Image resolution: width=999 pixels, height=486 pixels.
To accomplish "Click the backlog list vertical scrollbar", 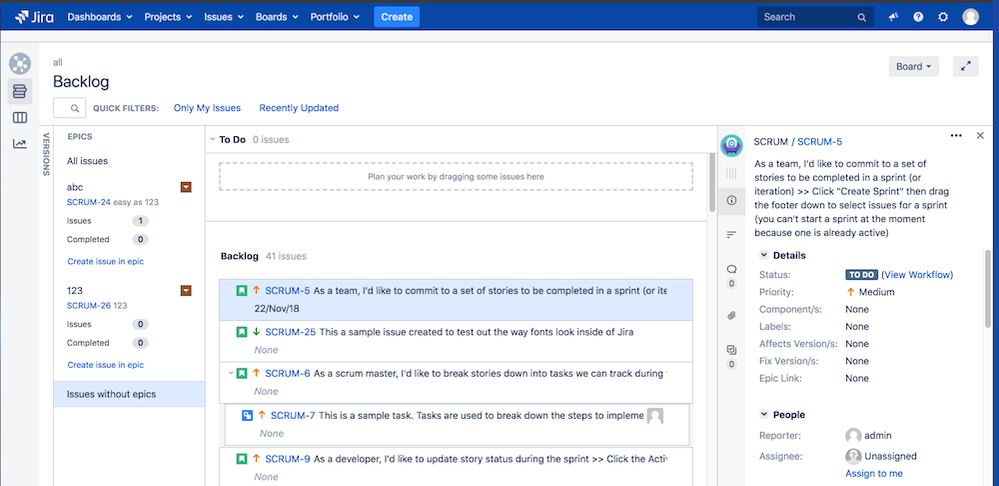I will click(x=712, y=182).
